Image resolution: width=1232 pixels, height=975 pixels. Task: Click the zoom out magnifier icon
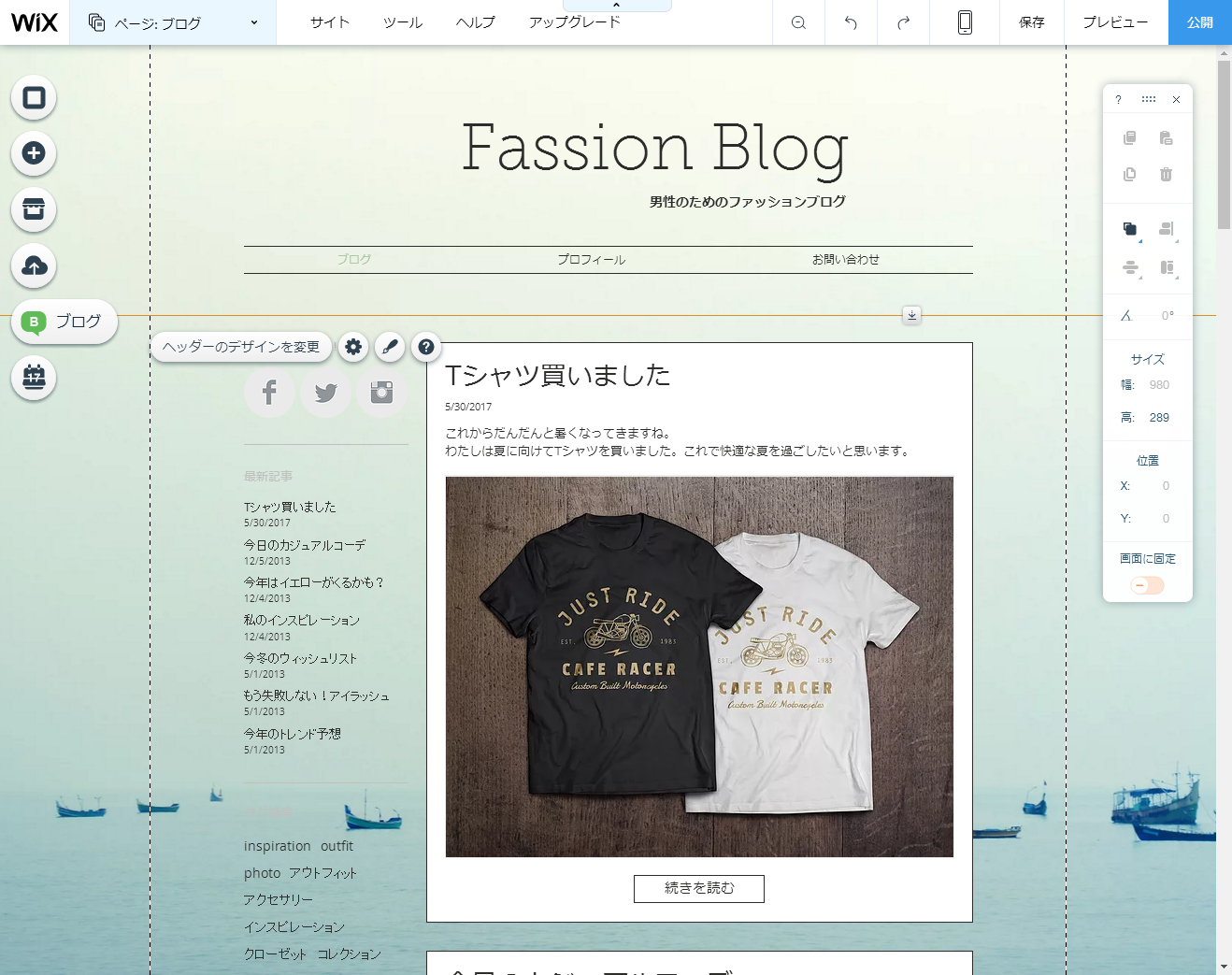coord(798,22)
